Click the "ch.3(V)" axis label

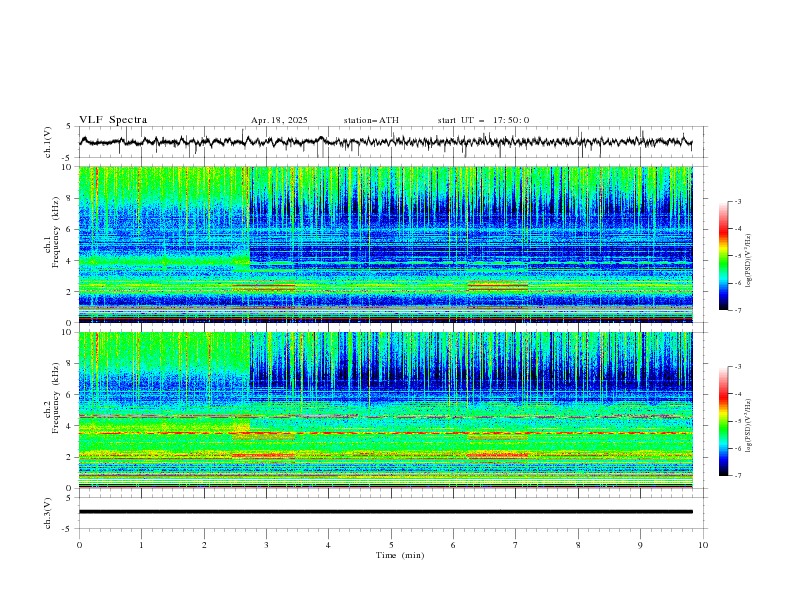[48, 513]
